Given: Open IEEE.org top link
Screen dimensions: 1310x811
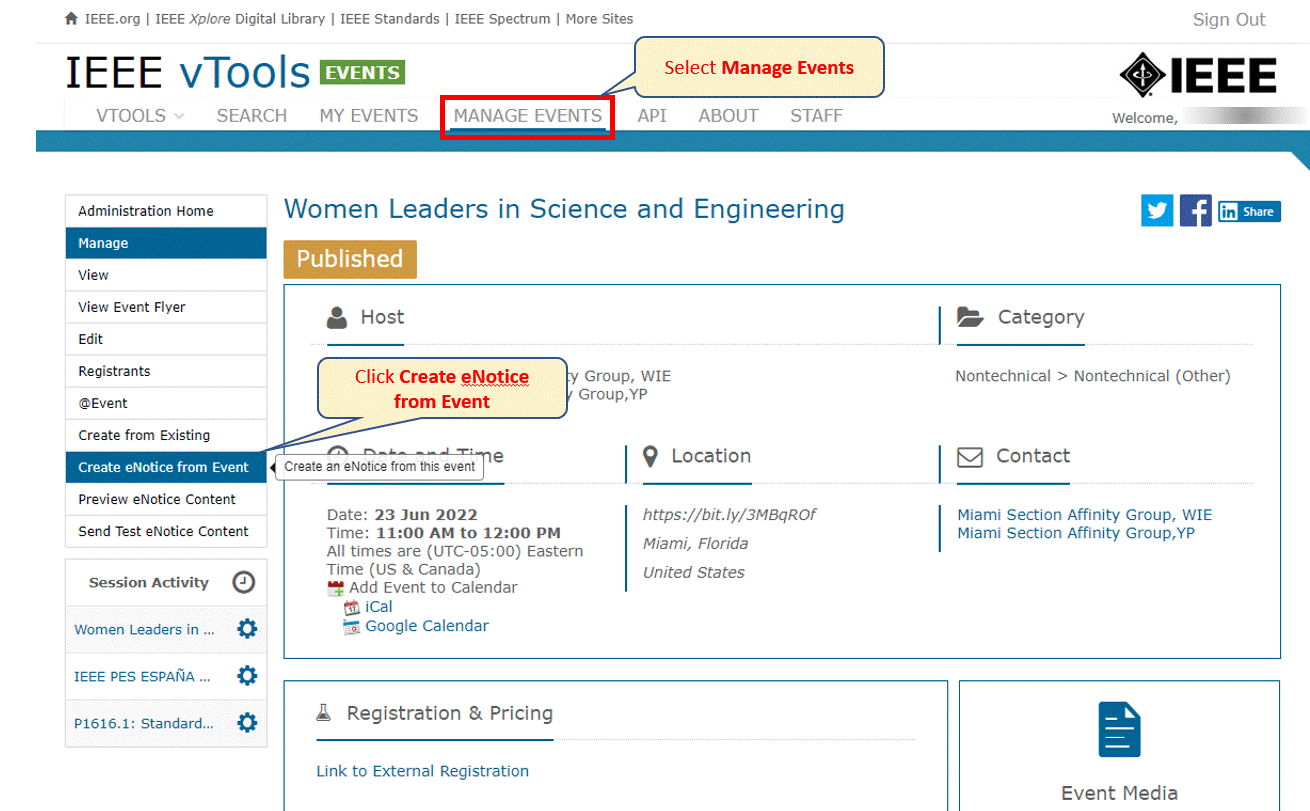Looking at the screenshot, I should (x=110, y=19).
